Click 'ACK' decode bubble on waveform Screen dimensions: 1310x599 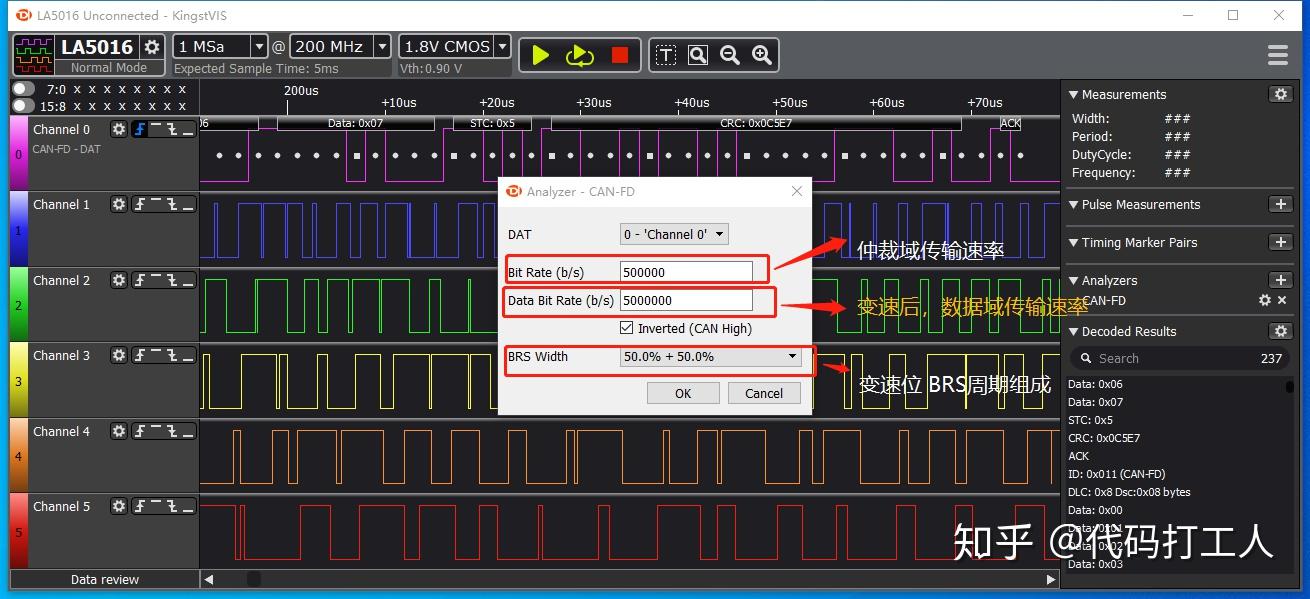[x=1011, y=124]
